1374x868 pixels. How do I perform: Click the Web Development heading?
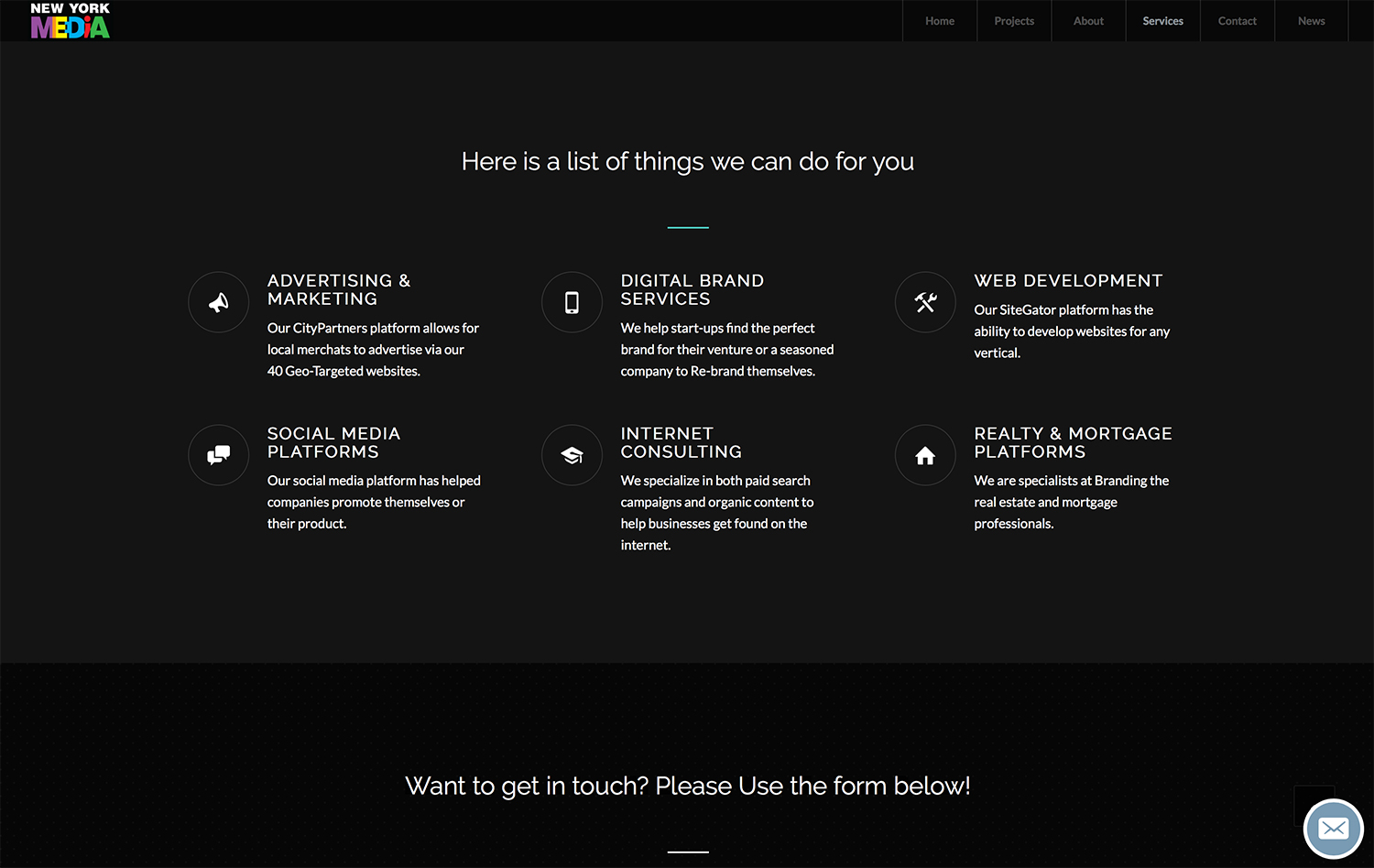coord(1068,281)
